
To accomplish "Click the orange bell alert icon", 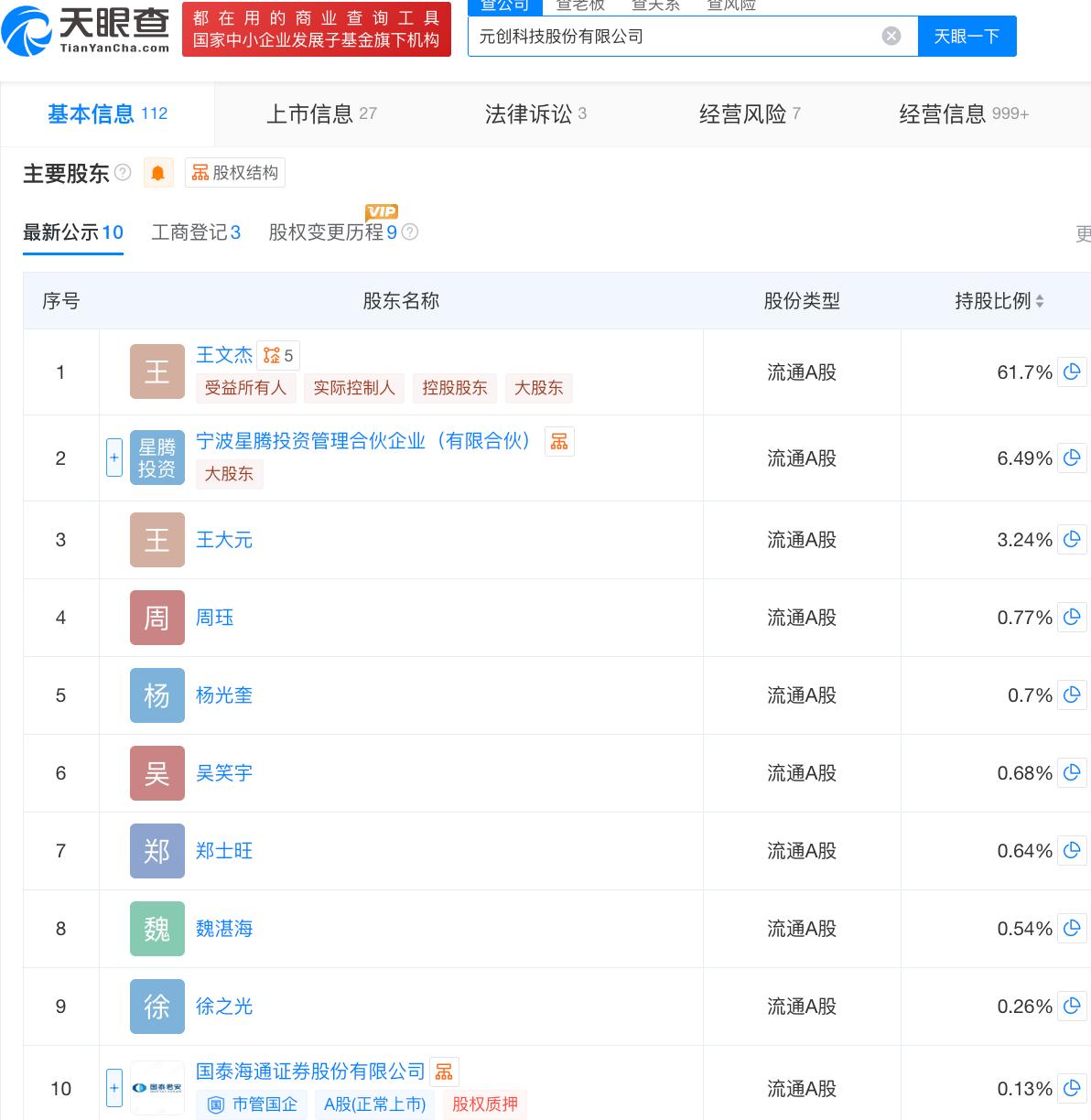I will pyautogui.click(x=158, y=173).
